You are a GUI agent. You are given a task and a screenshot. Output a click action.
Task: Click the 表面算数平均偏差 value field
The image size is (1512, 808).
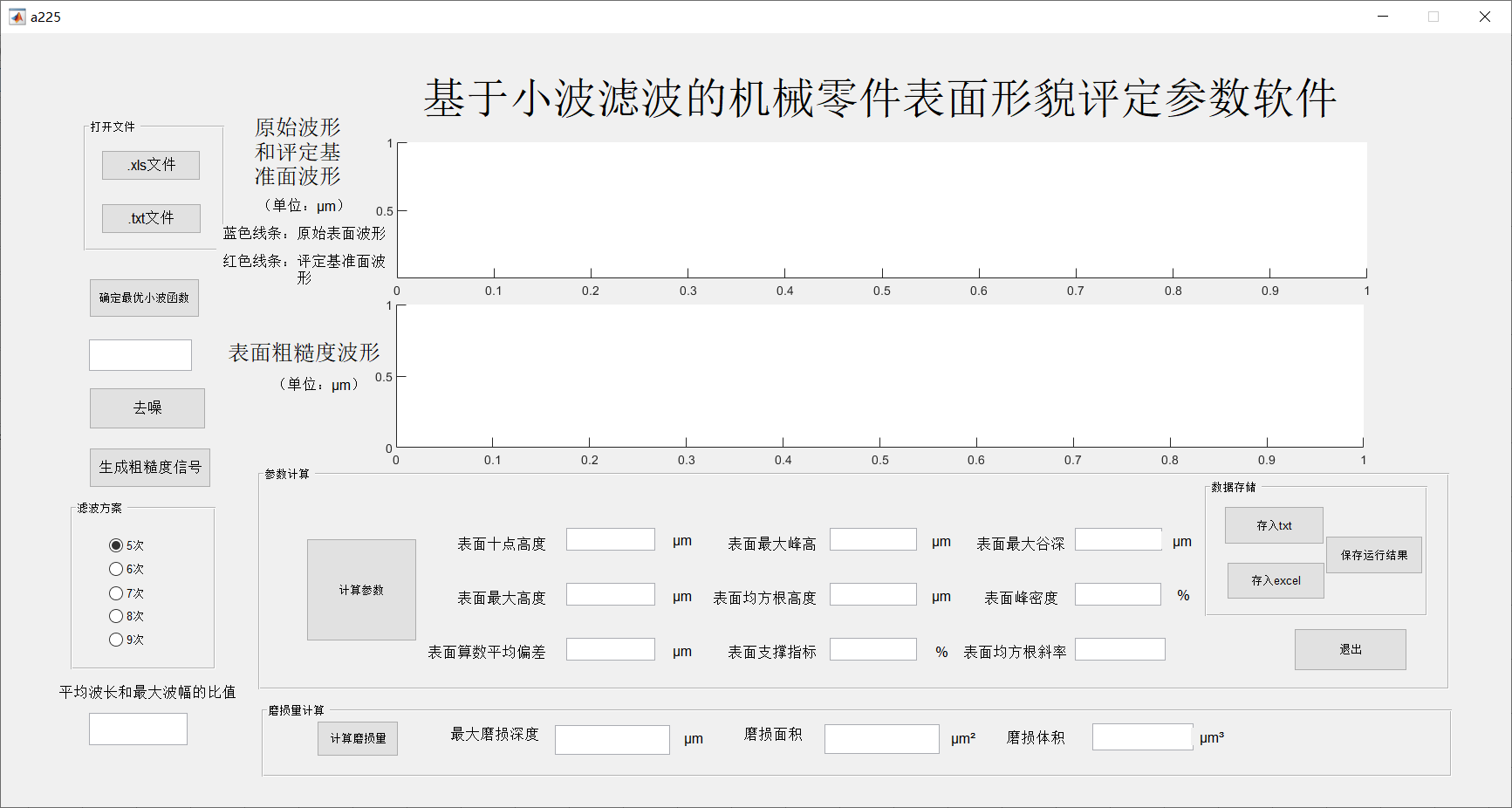click(611, 649)
